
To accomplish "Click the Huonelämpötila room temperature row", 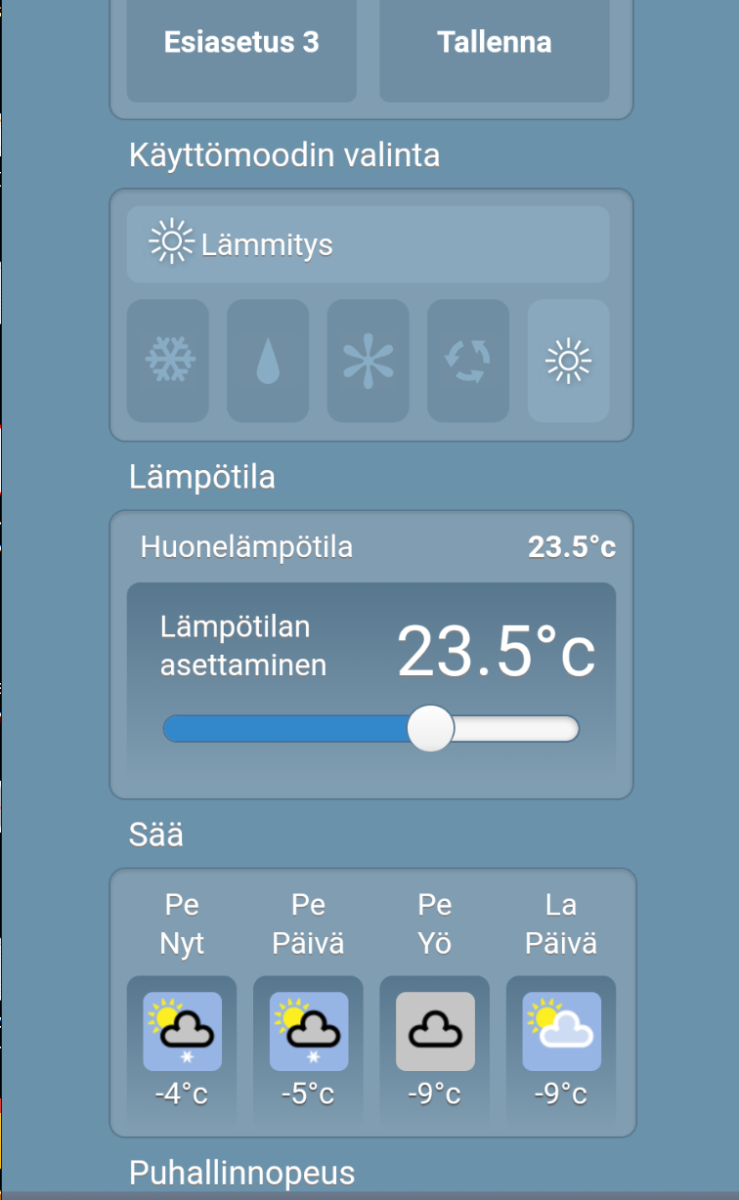I will [x=371, y=548].
